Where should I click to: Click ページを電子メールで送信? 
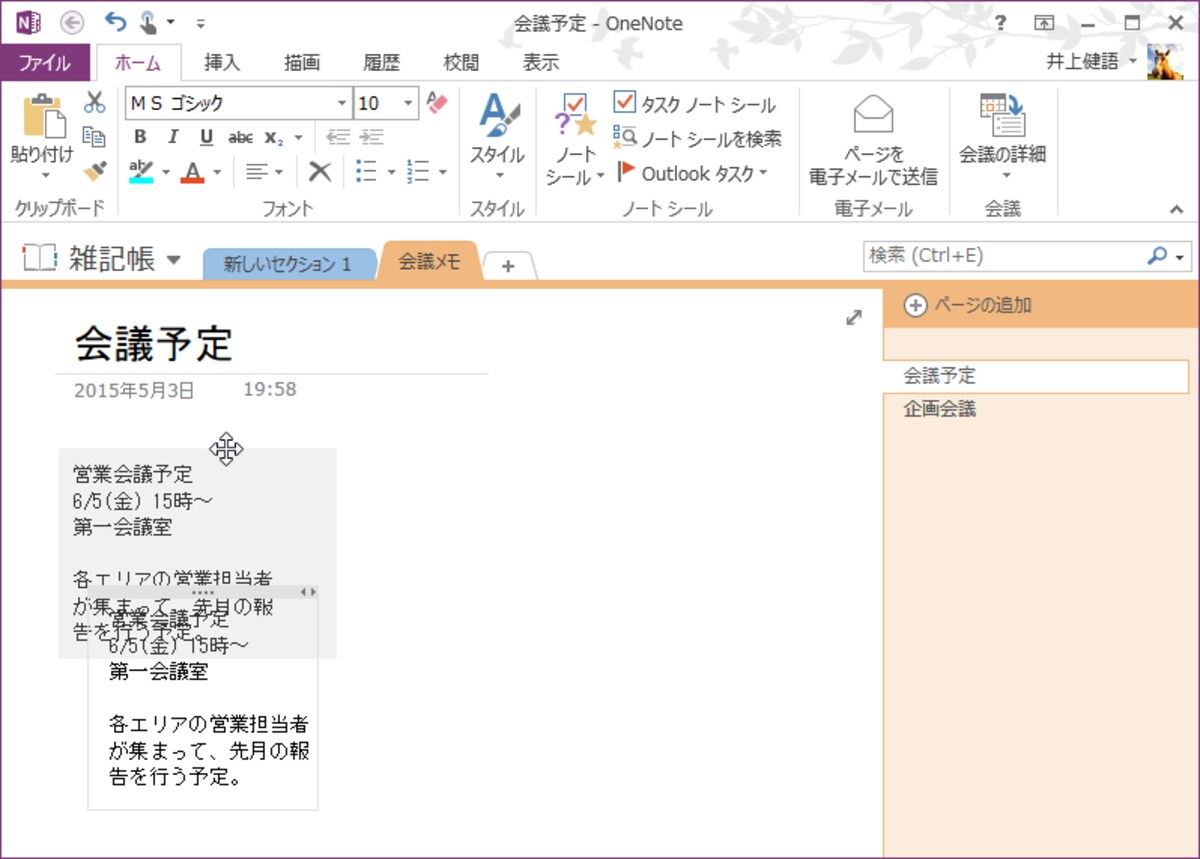click(x=873, y=140)
